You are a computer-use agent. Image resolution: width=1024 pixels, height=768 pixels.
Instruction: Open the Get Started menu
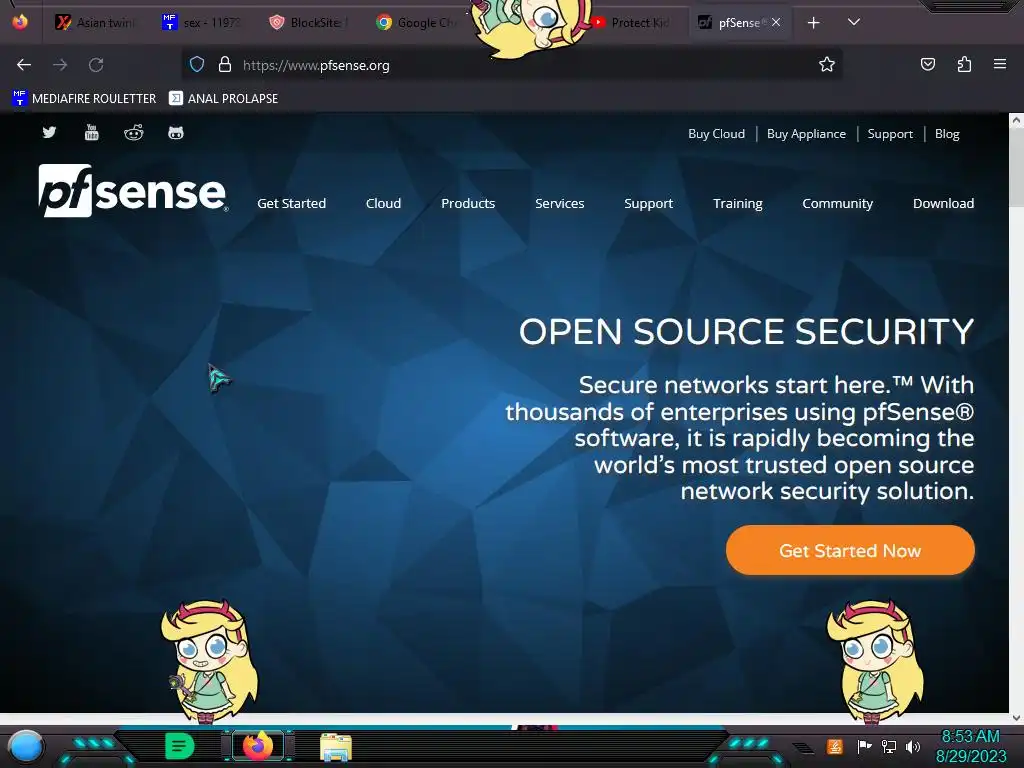[291, 203]
